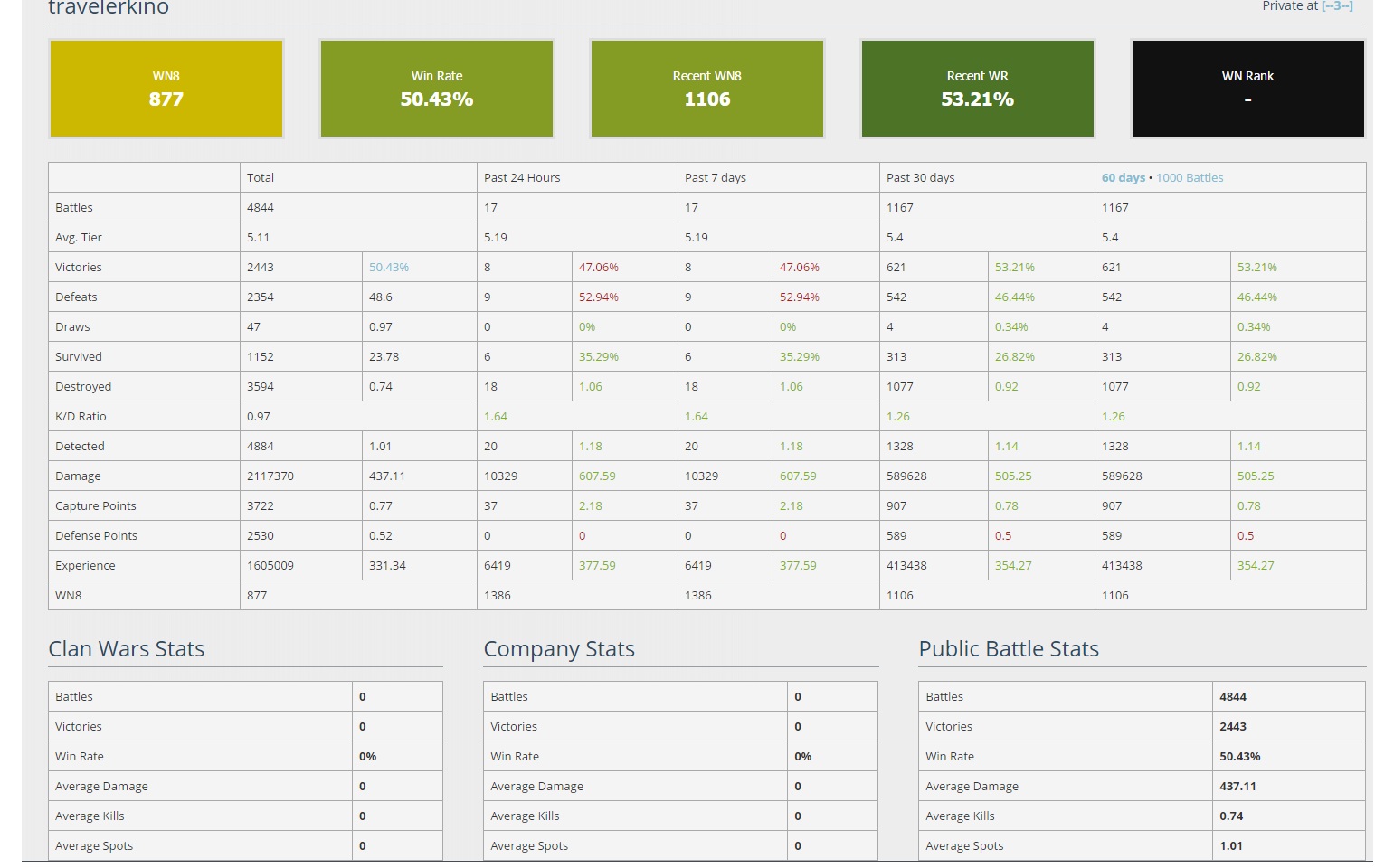Click the Past 24 Hours column header
Screen dimensions: 1375x868
(x=522, y=178)
